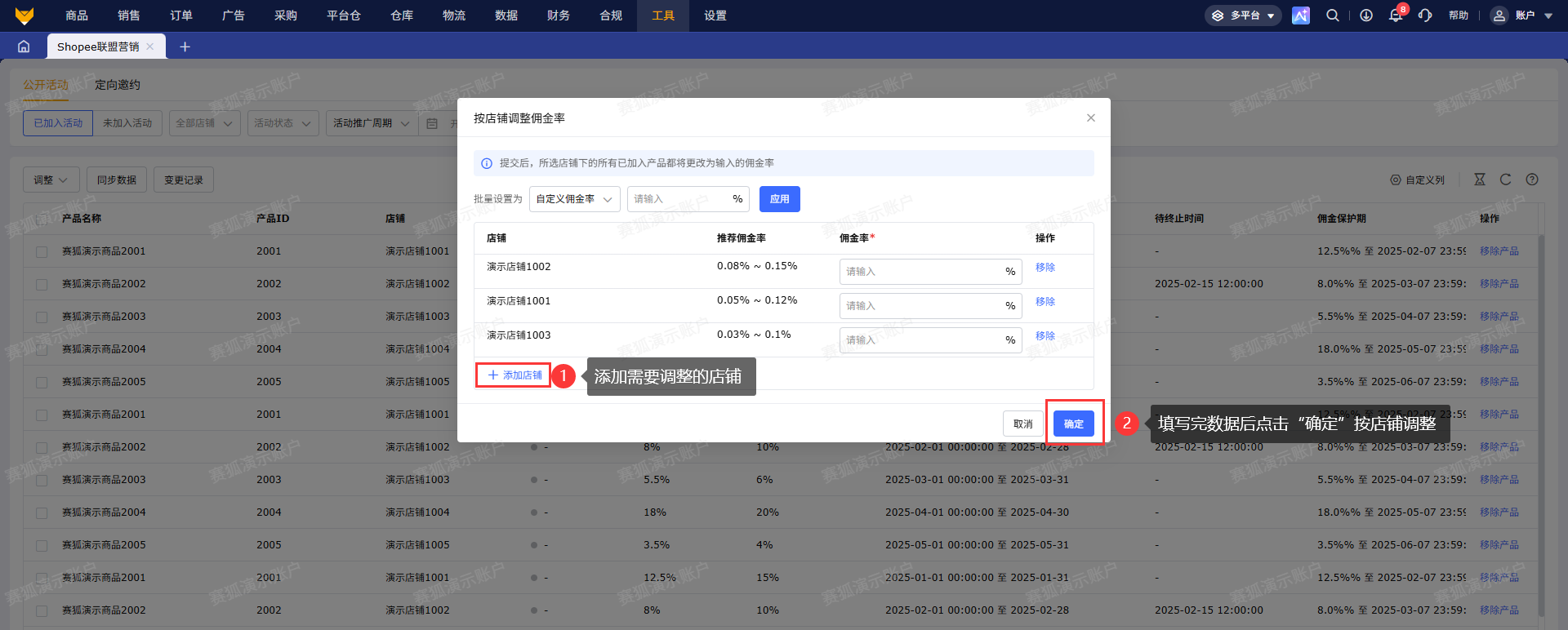Click the account avatar icon
This screenshot has height=630, width=1568.
pos(1499,16)
